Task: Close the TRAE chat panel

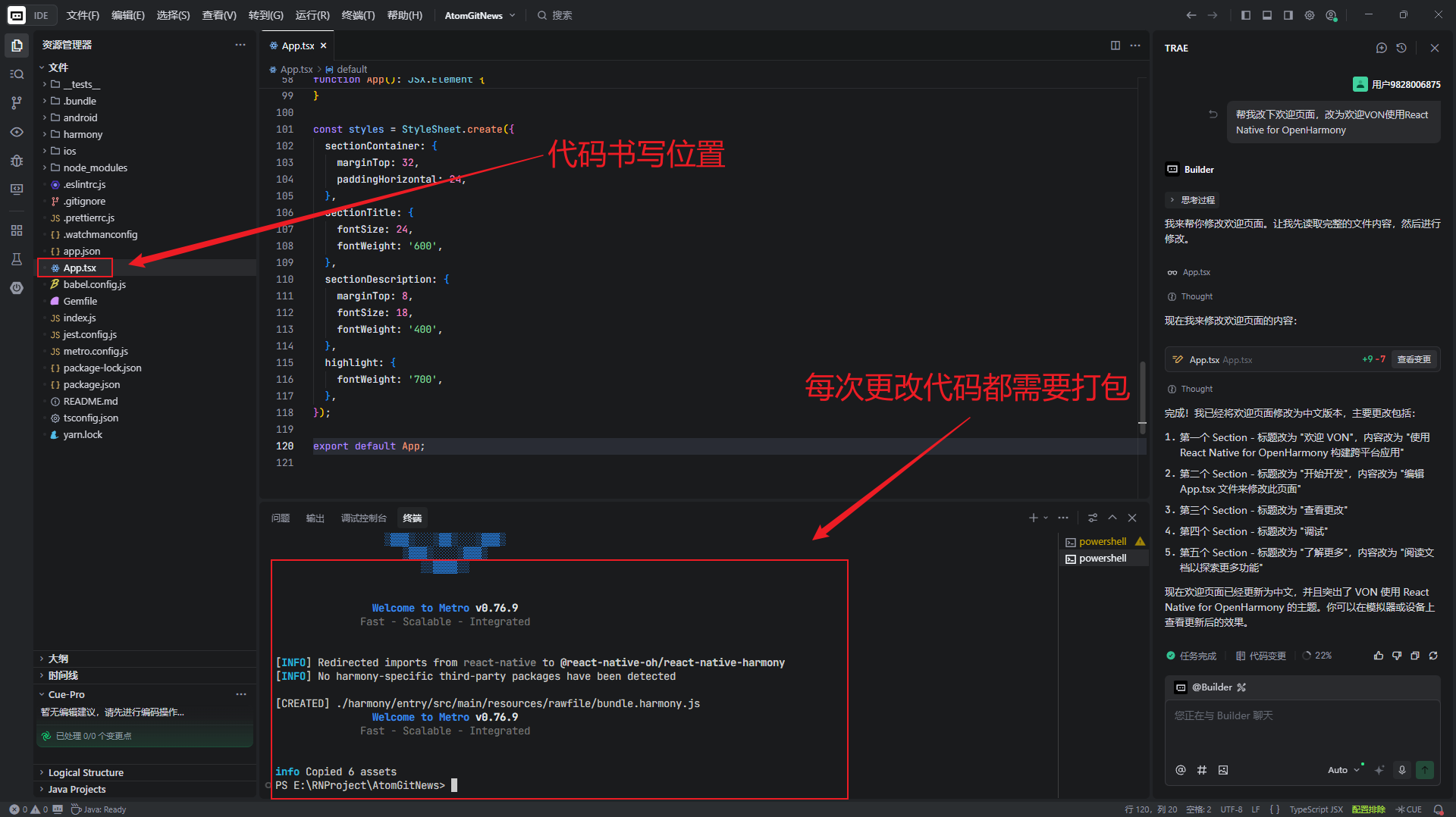Action: pyautogui.click(x=1435, y=48)
